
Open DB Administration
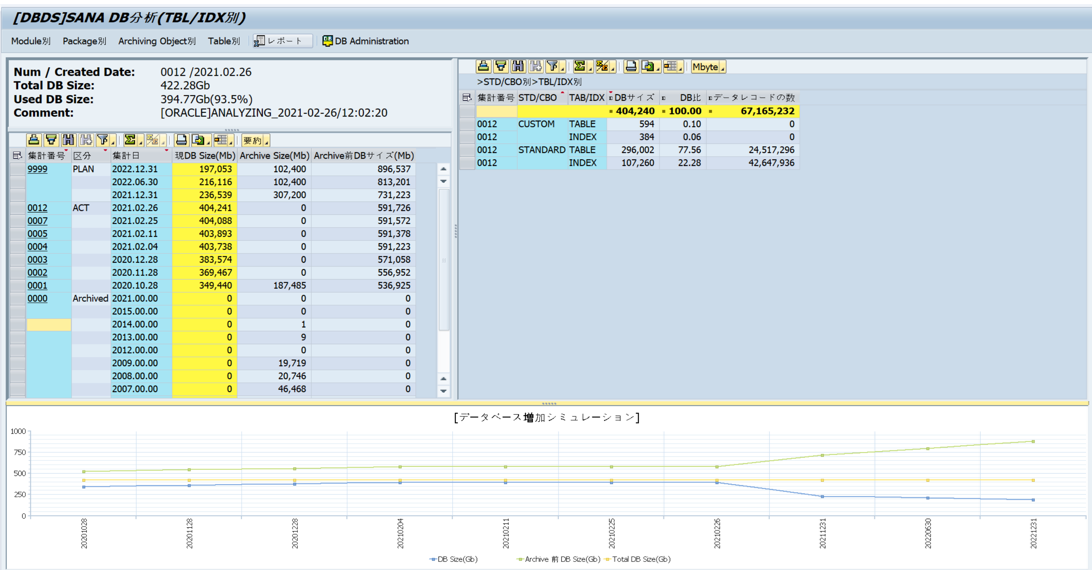click(x=365, y=41)
